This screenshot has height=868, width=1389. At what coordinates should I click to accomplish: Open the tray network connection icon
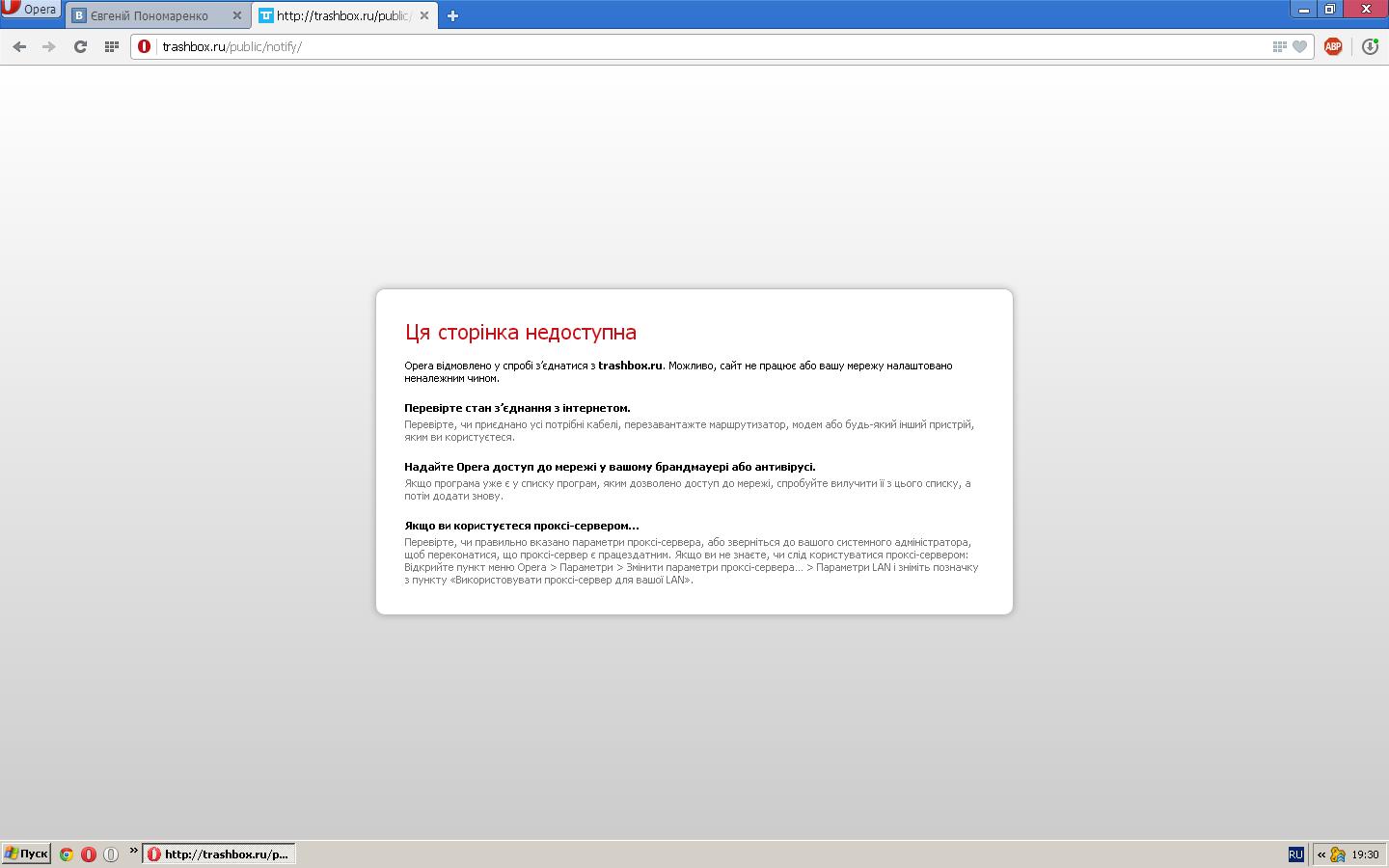pyautogui.click(x=1338, y=854)
